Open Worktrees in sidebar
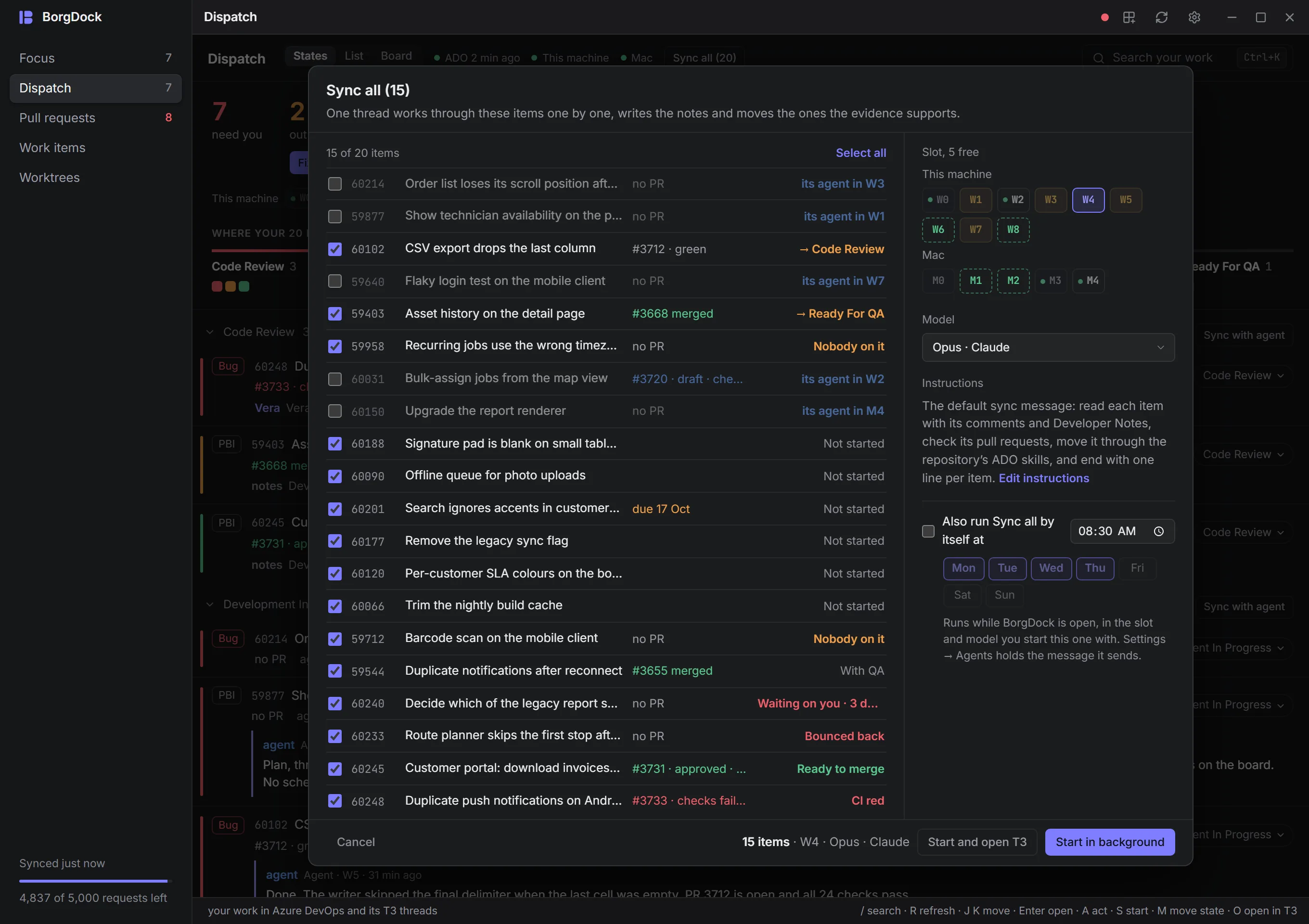 tap(95, 178)
